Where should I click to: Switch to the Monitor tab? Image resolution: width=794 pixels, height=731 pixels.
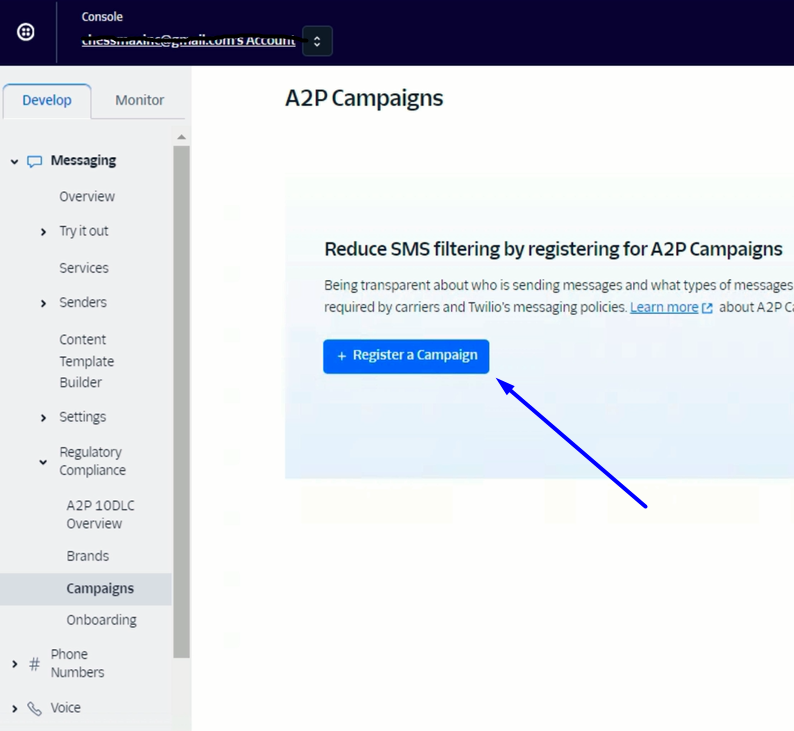tap(139, 100)
